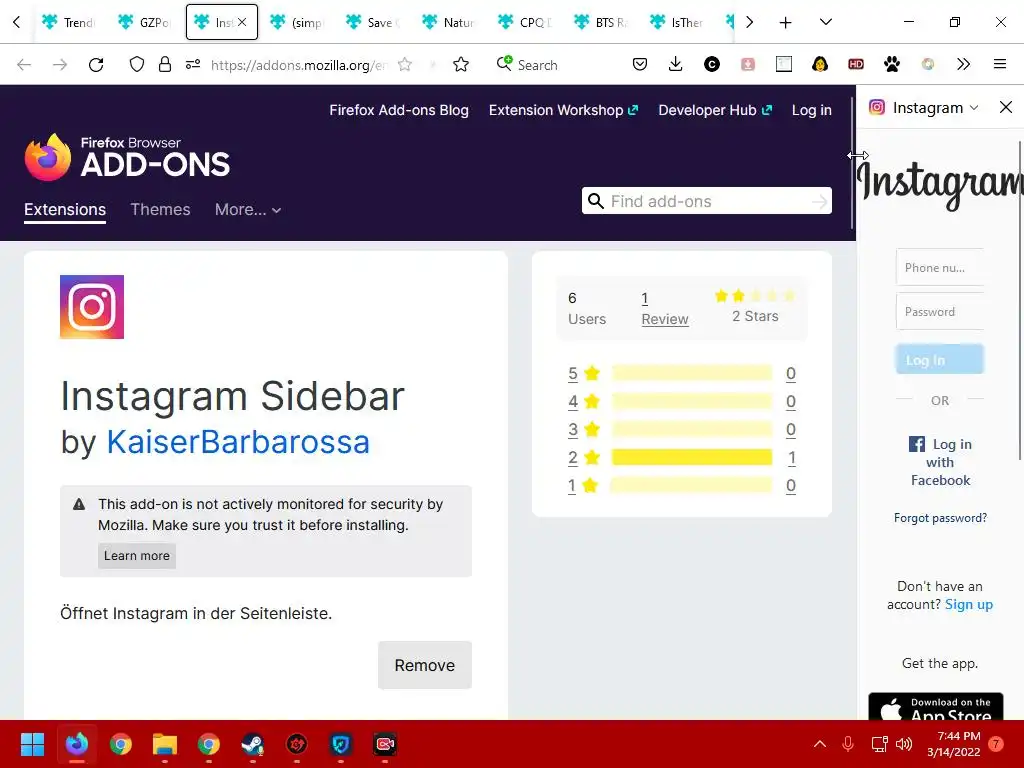Open tracking protection shield icon
The width and height of the screenshot is (1024, 768).
point(136,65)
